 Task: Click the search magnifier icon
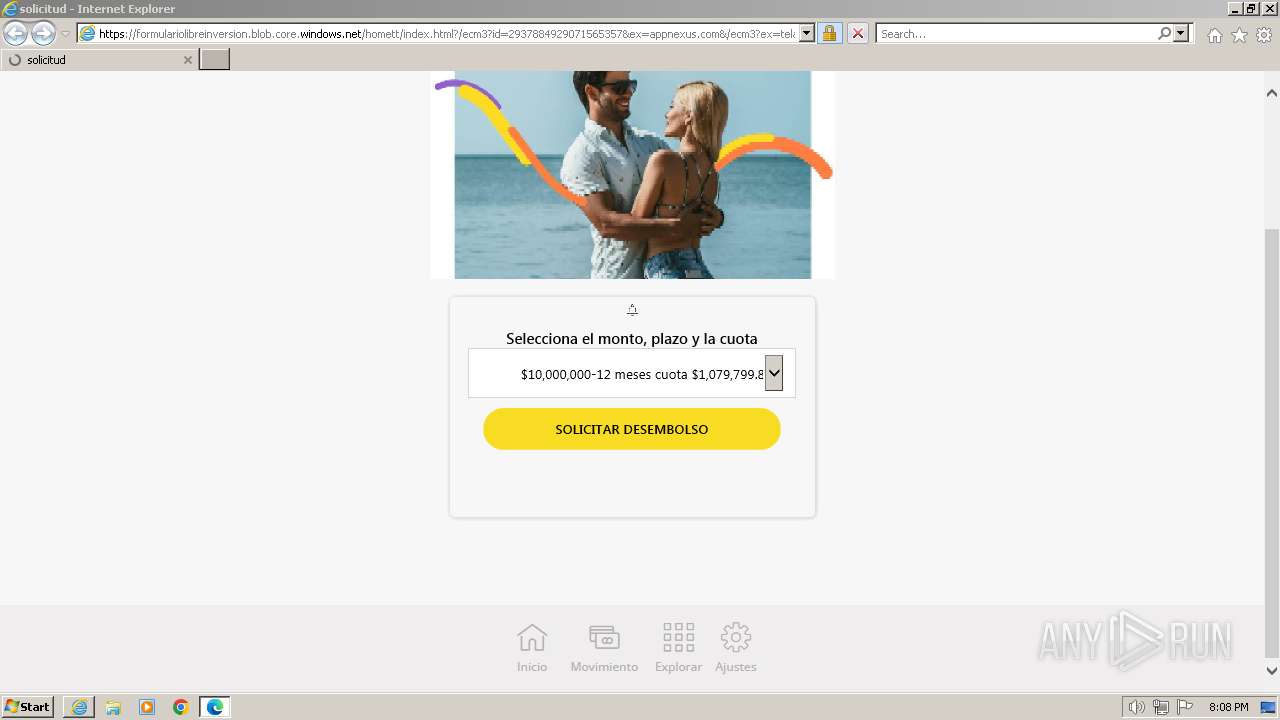pyautogui.click(x=1164, y=33)
